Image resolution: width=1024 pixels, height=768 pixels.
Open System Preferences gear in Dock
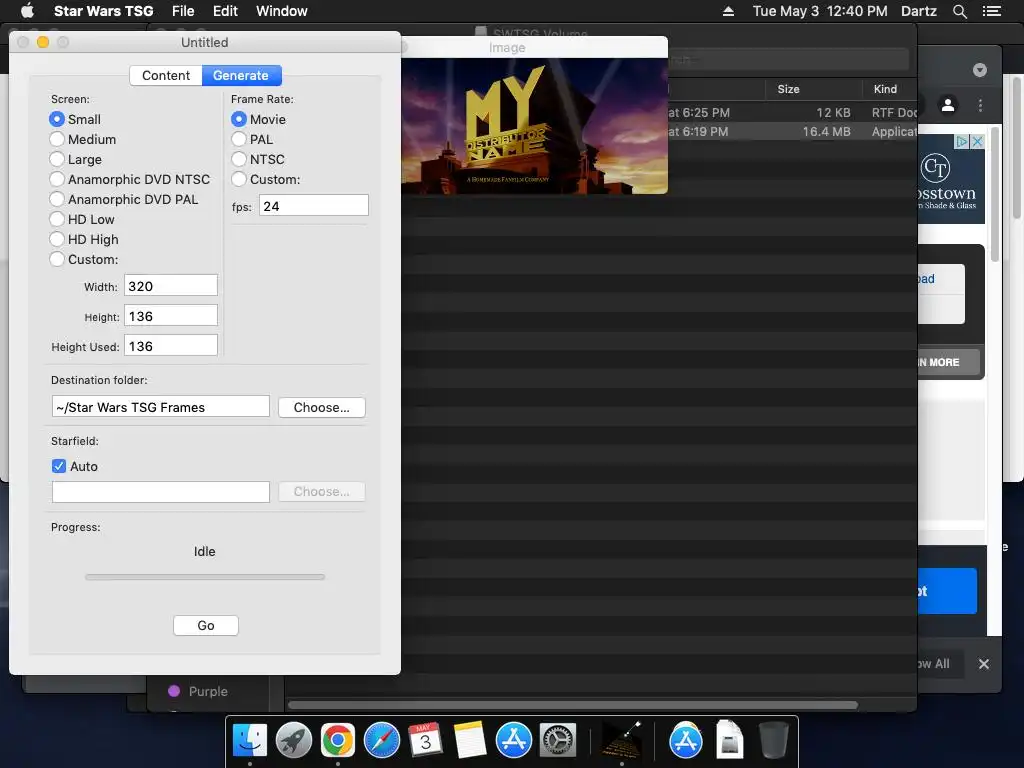point(558,741)
